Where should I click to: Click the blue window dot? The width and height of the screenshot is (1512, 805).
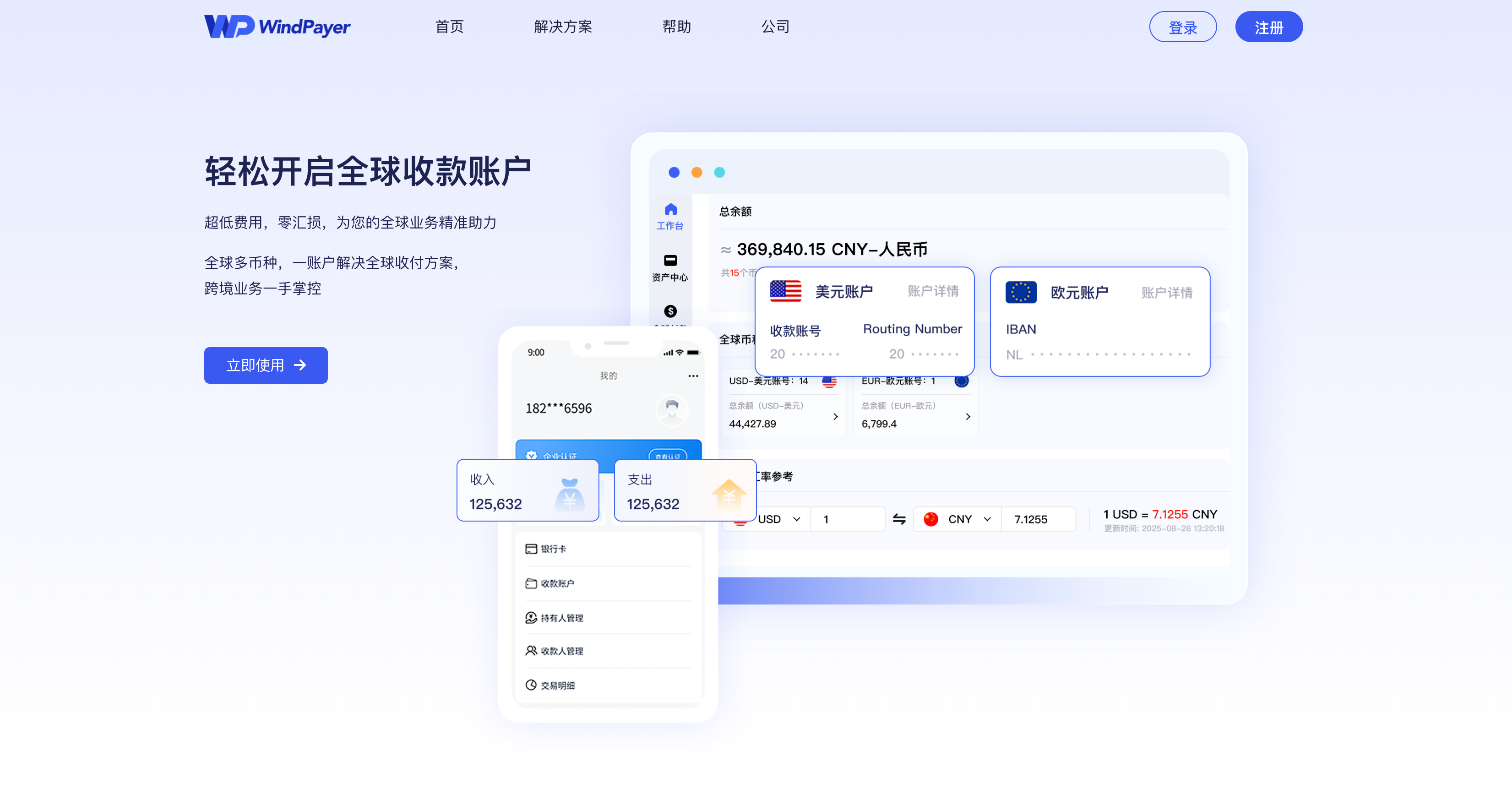point(674,172)
